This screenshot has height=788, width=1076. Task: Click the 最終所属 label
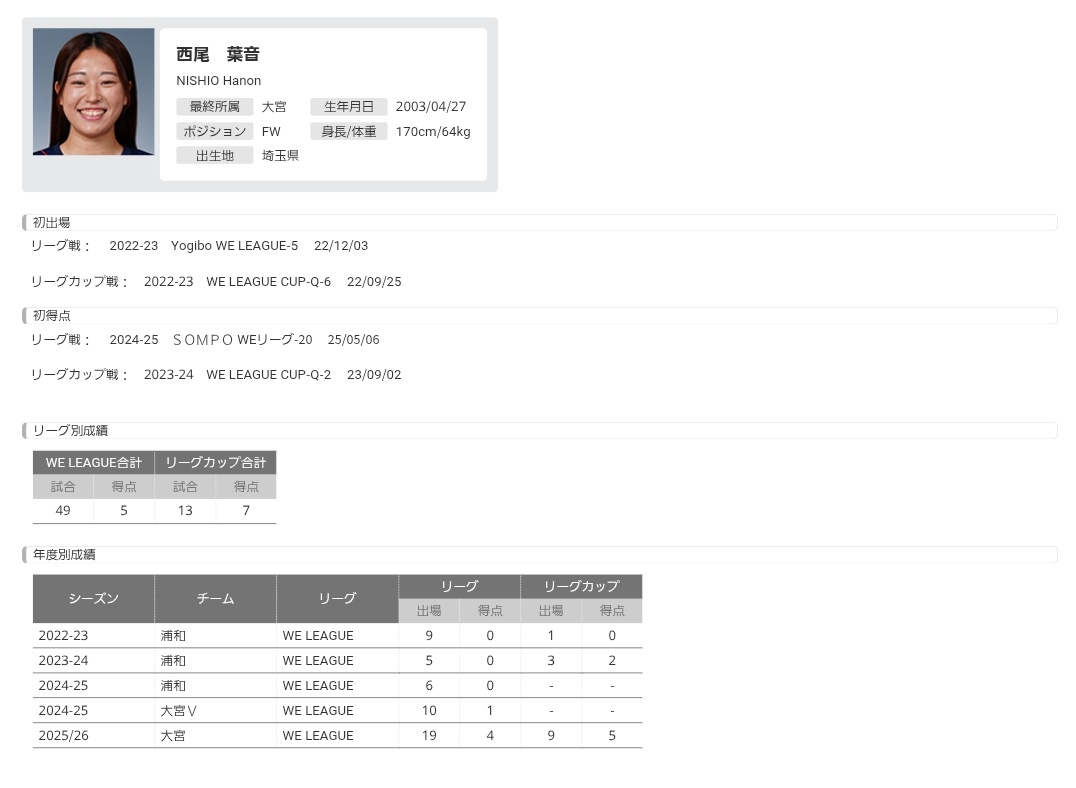(215, 106)
